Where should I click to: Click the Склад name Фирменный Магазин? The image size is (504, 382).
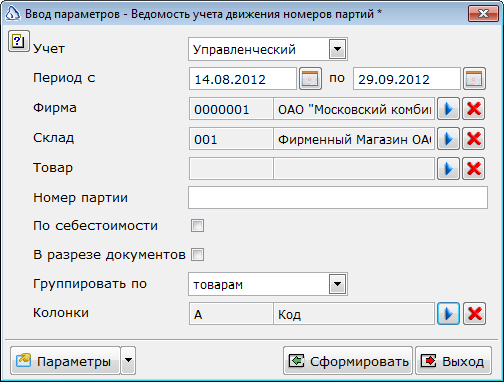pyautogui.click(x=354, y=138)
